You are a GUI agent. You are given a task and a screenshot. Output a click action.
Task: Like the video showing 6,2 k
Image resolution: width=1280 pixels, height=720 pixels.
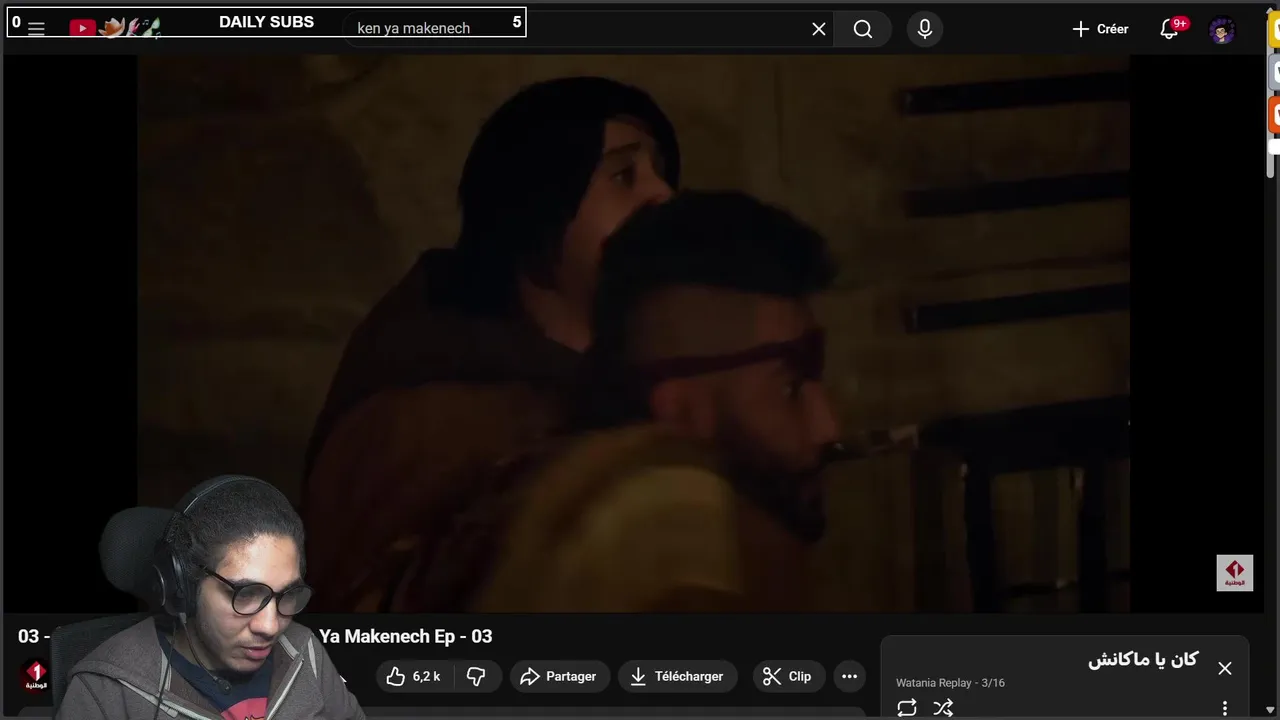[414, 676]
